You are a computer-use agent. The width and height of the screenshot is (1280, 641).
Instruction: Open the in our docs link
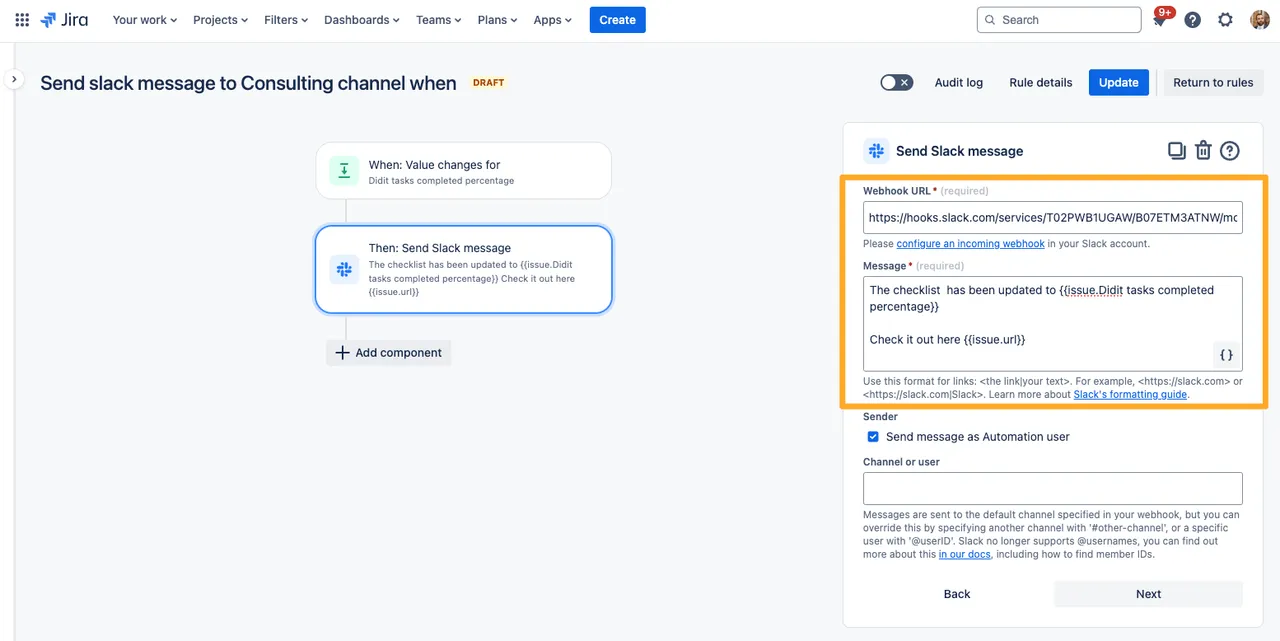click(964, 555)
